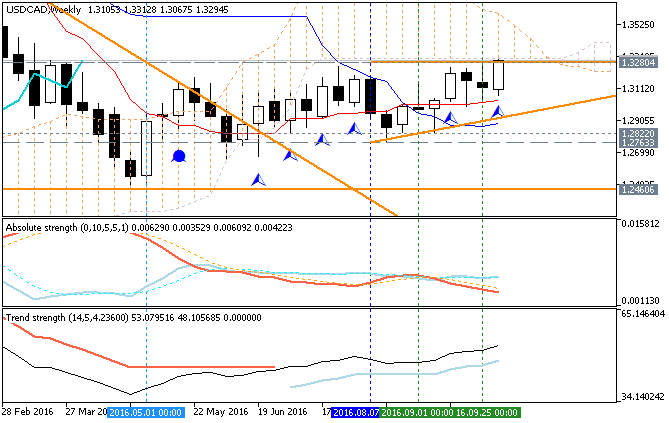Screen dimensions: 669x423
Task: Click the 0.015812 indicator scale value
Action: pyautogui.click(x=640, y=224)
